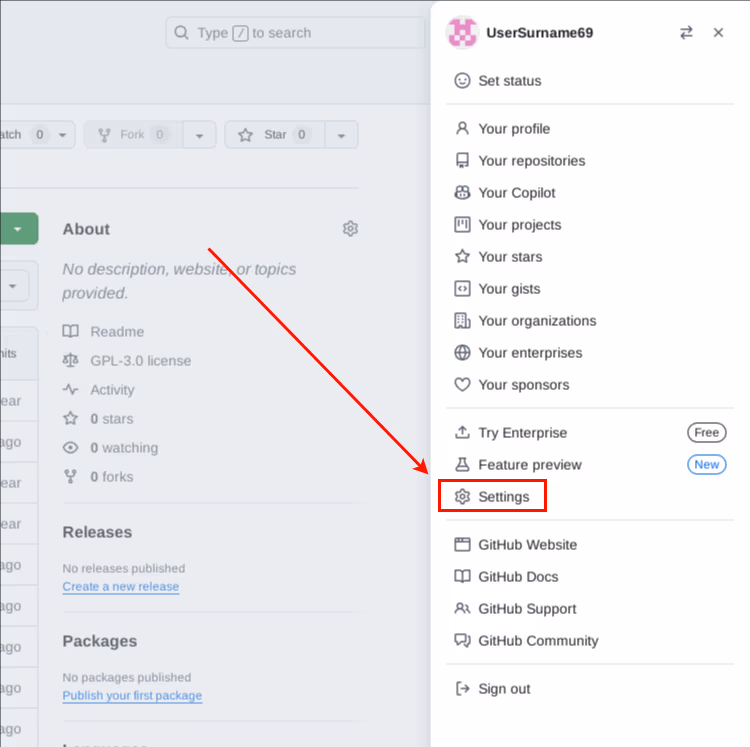
Task: Click the UserSurname69 avatar image
Action: 462,33
